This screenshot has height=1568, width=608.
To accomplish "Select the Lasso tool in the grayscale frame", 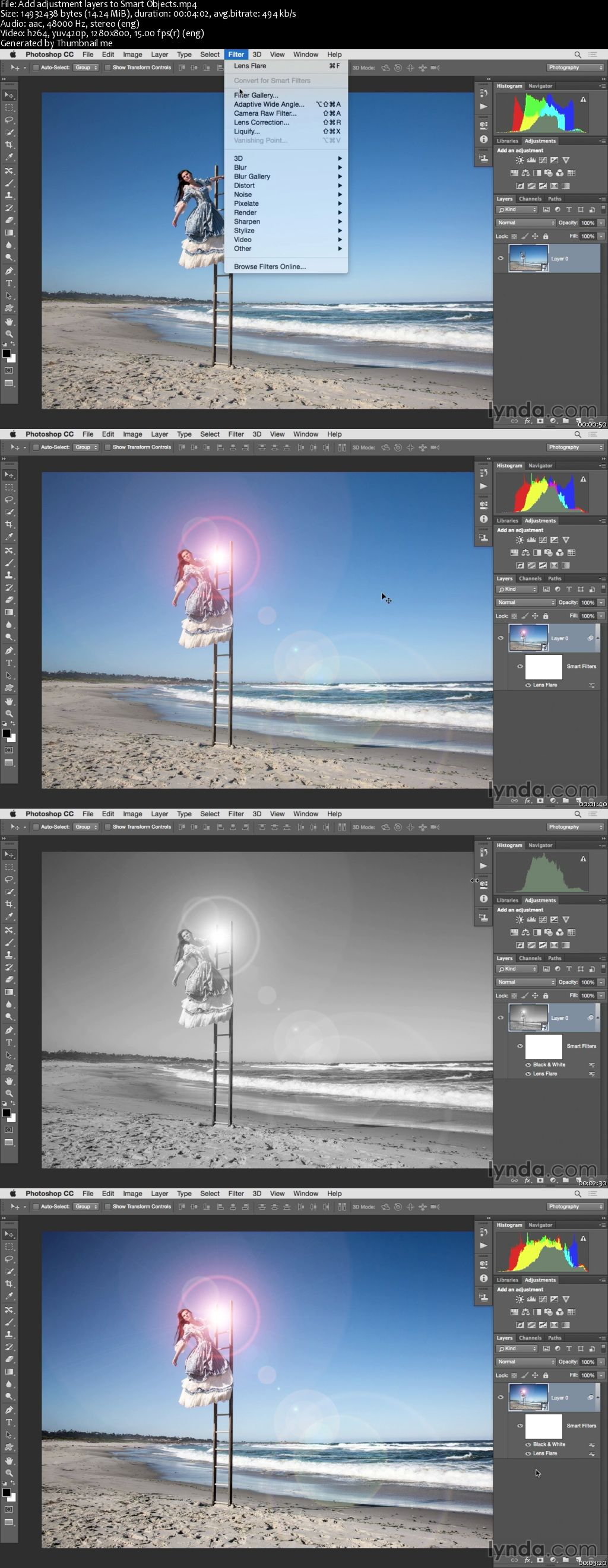I will pyautogui.click(x=9, y=879).
